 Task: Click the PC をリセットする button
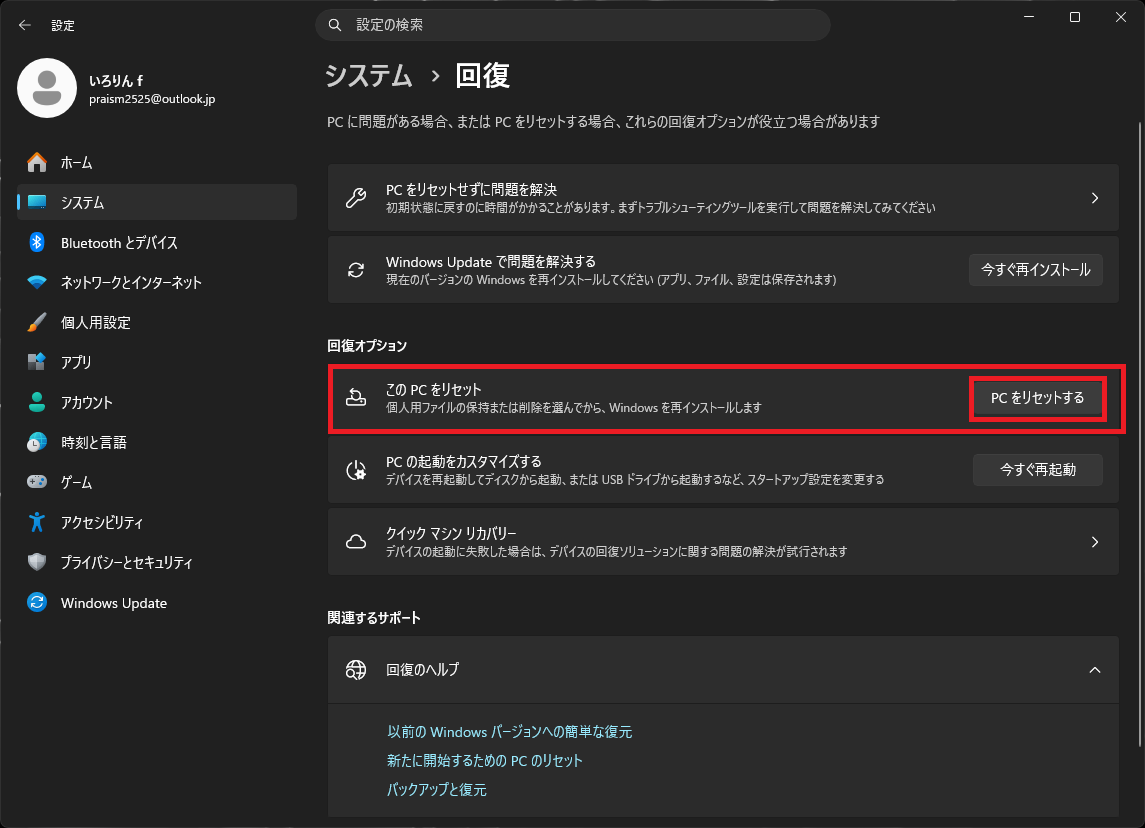(x=1037, y=398)
